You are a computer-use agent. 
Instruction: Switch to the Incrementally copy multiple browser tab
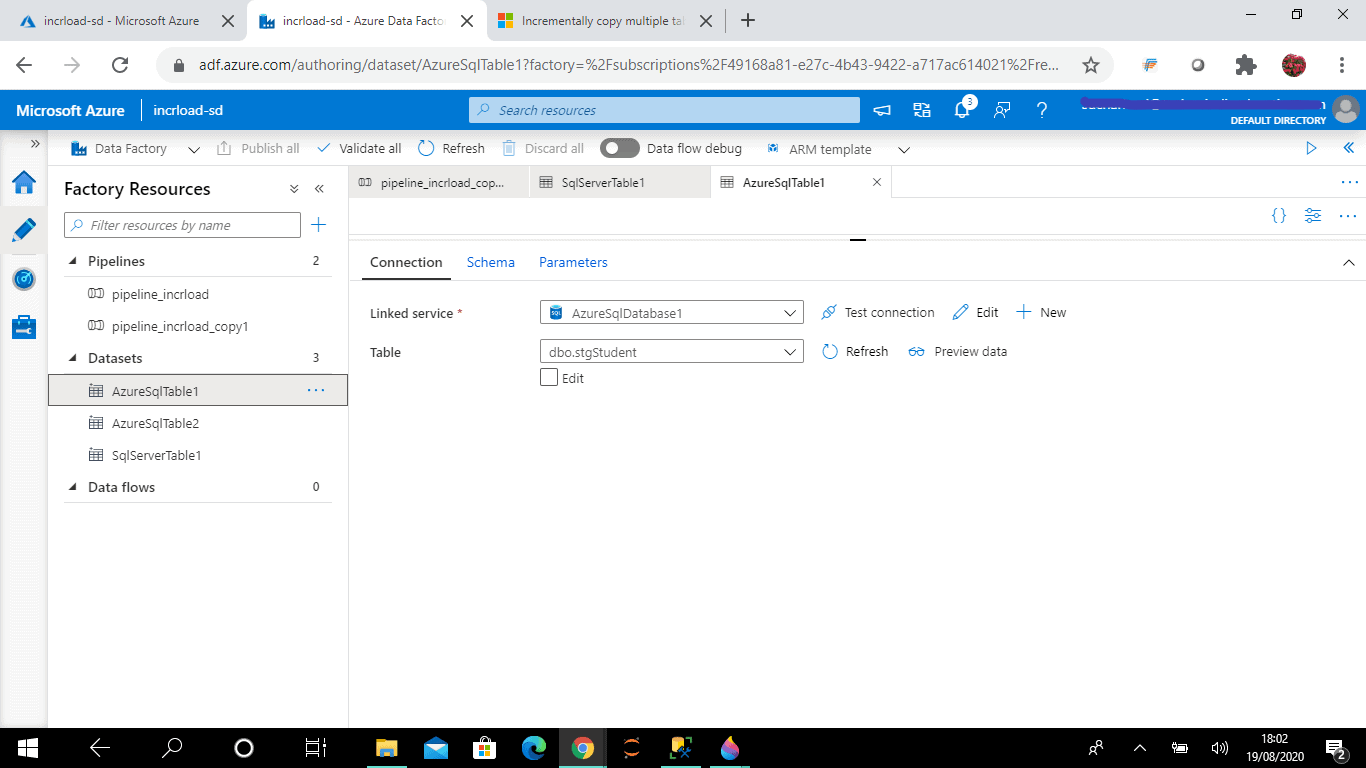(604, 20)
